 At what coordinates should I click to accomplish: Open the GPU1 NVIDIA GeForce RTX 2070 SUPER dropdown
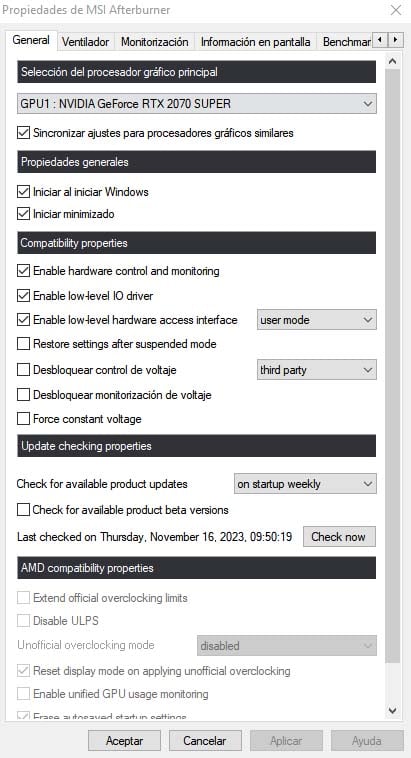tap(196, 103)
